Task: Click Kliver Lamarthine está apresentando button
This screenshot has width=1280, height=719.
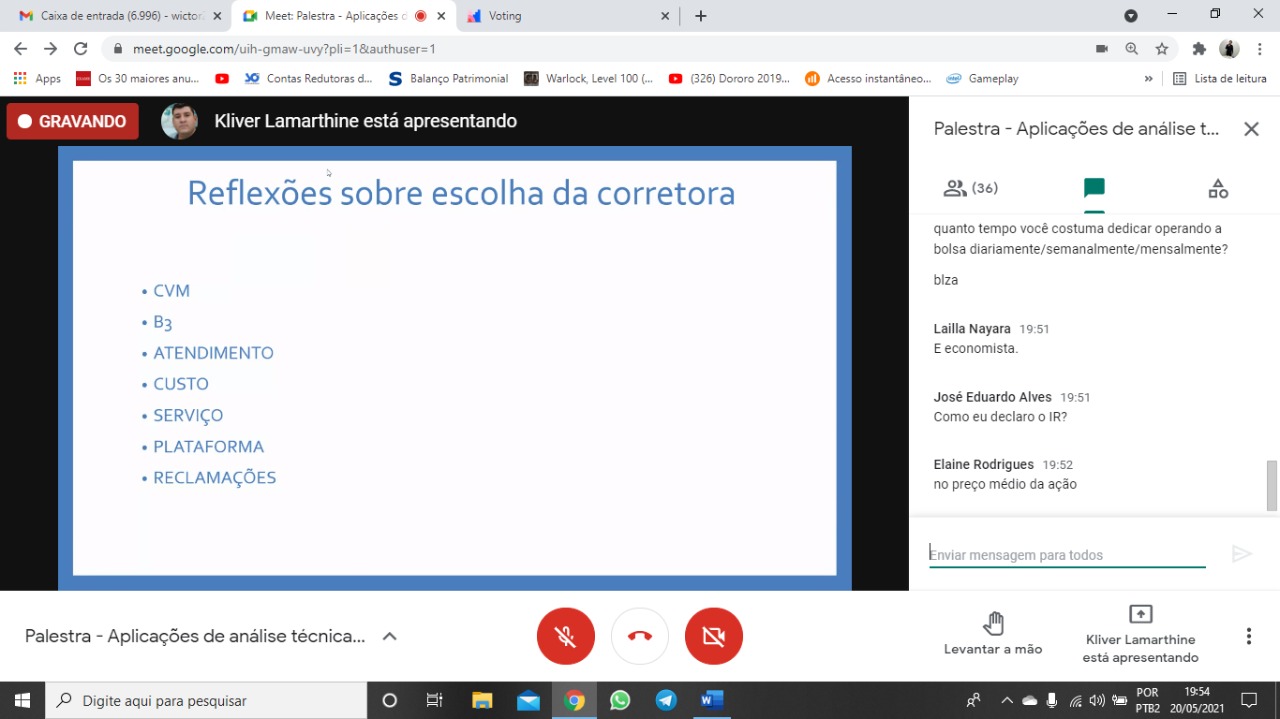Action: pyautogui.click(x=1140, y=634)
